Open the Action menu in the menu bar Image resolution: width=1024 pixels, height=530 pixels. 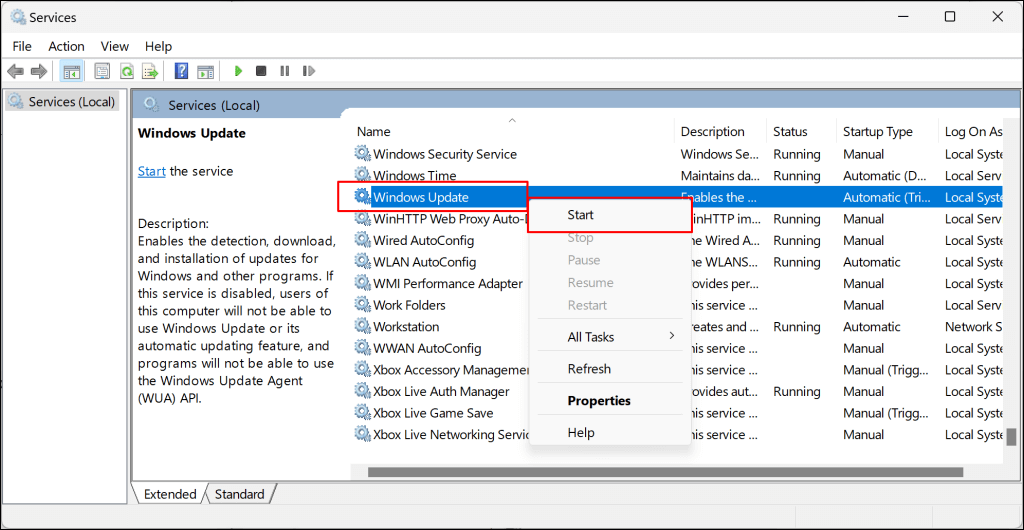[66, 46]
